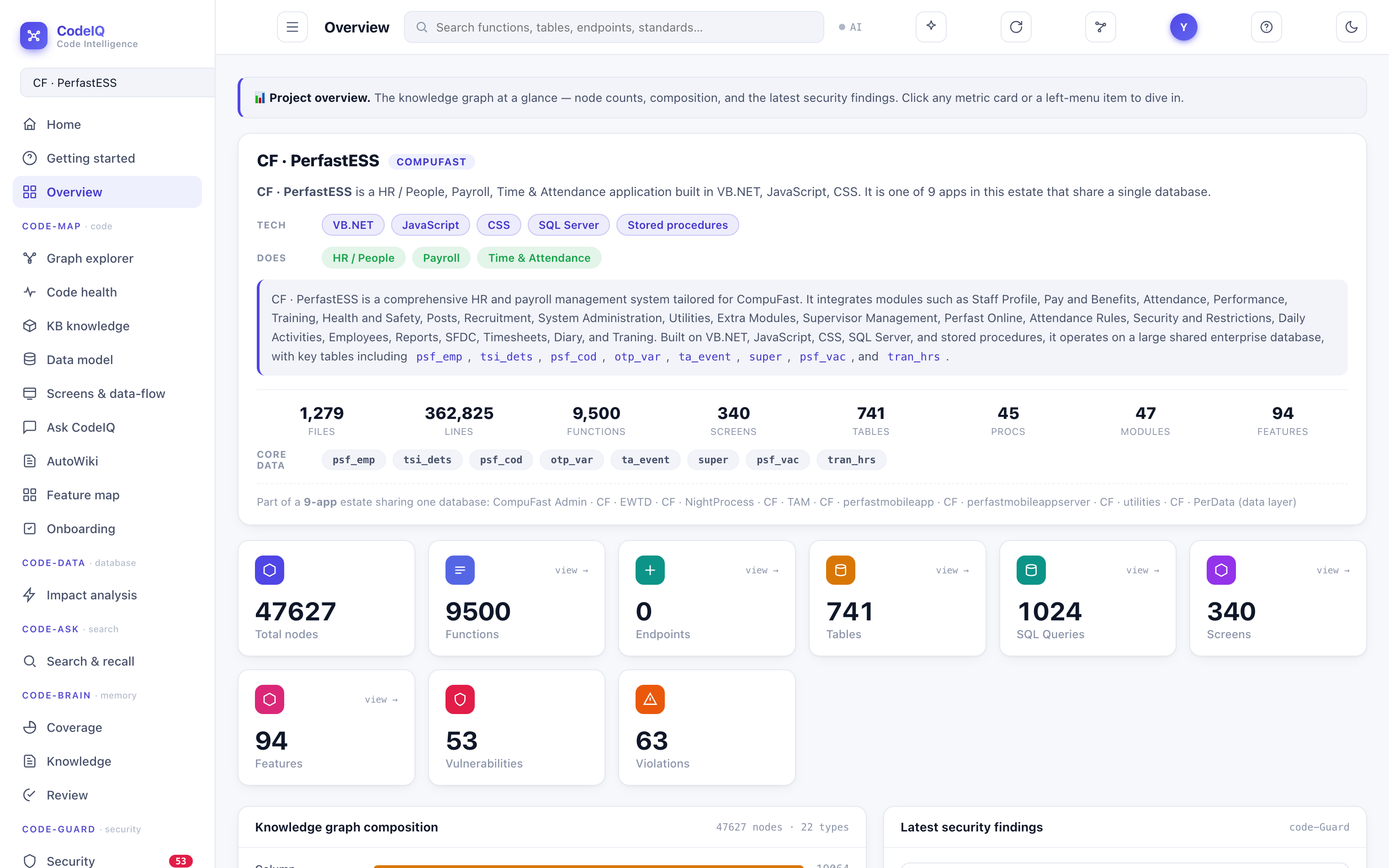Click the orange Violations warning icon
1389x868 pixels.
tap(650, 699)
